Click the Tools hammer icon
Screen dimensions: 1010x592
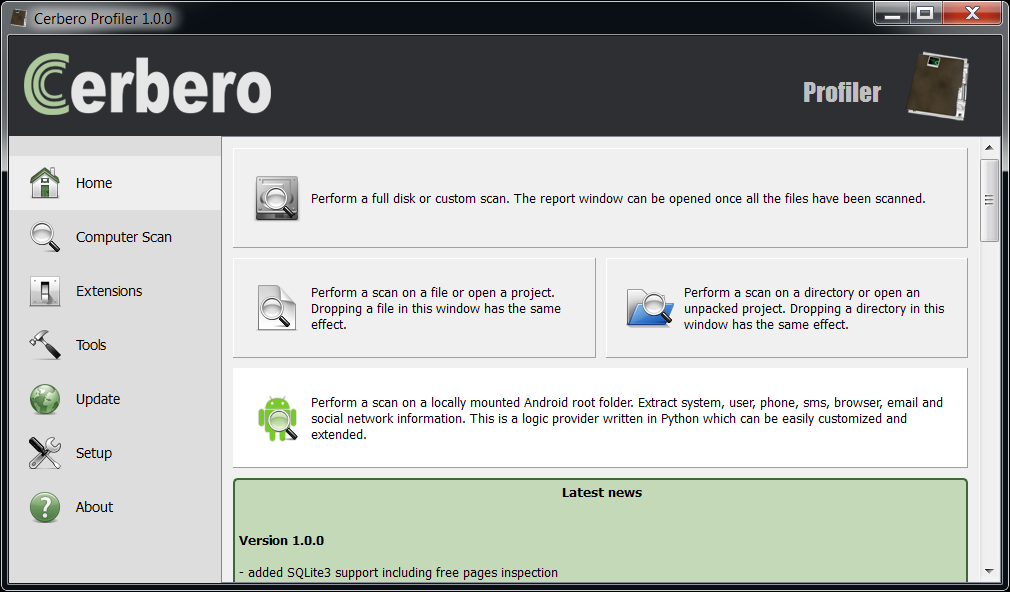coord(44,345)
